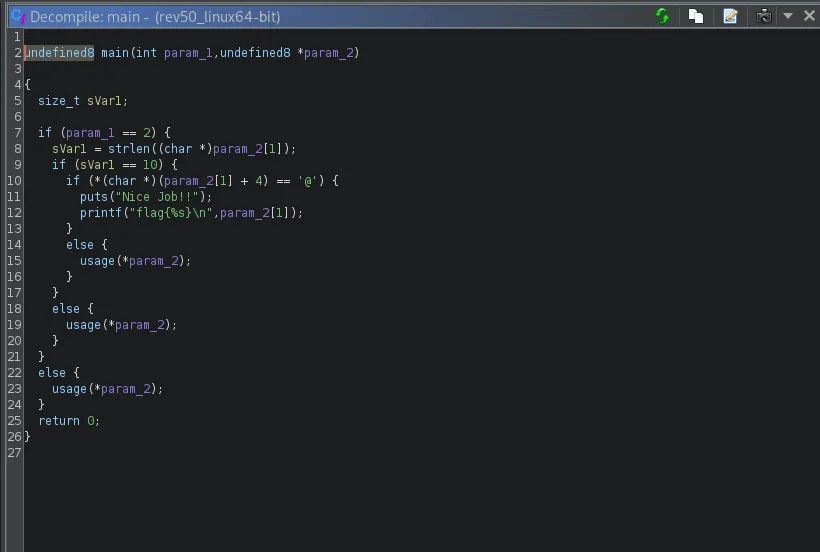
Task: Click the '@' character constant
Action: coord(308,181)
